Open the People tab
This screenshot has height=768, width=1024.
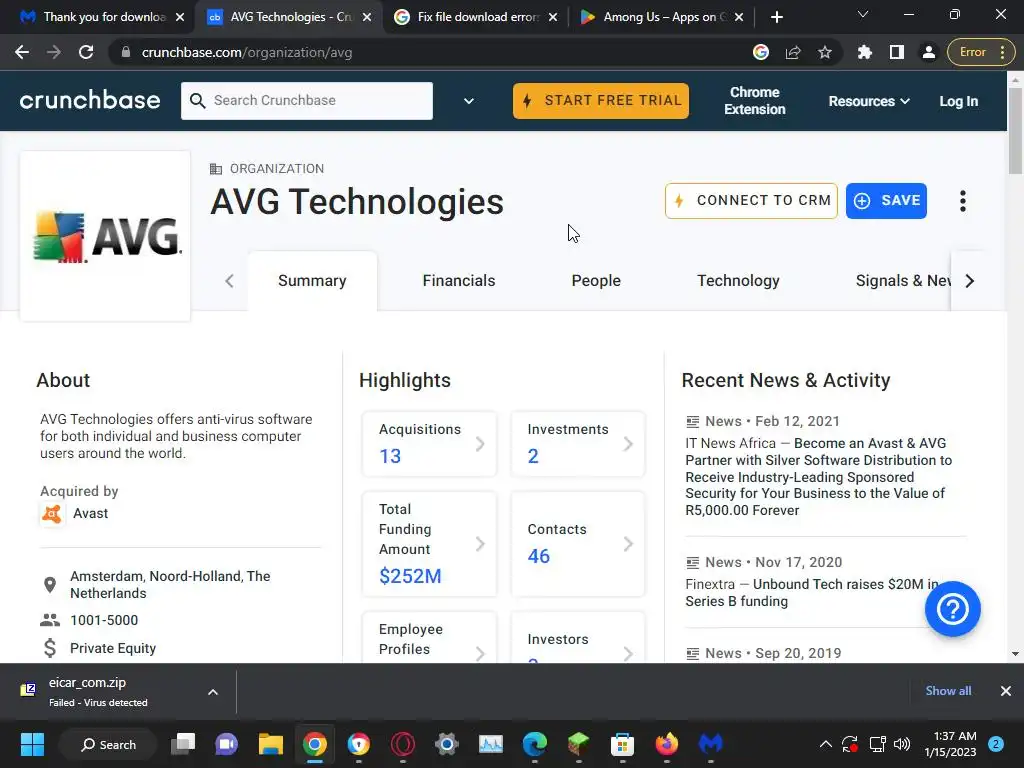pyautogui.click(x=596, y=281)
